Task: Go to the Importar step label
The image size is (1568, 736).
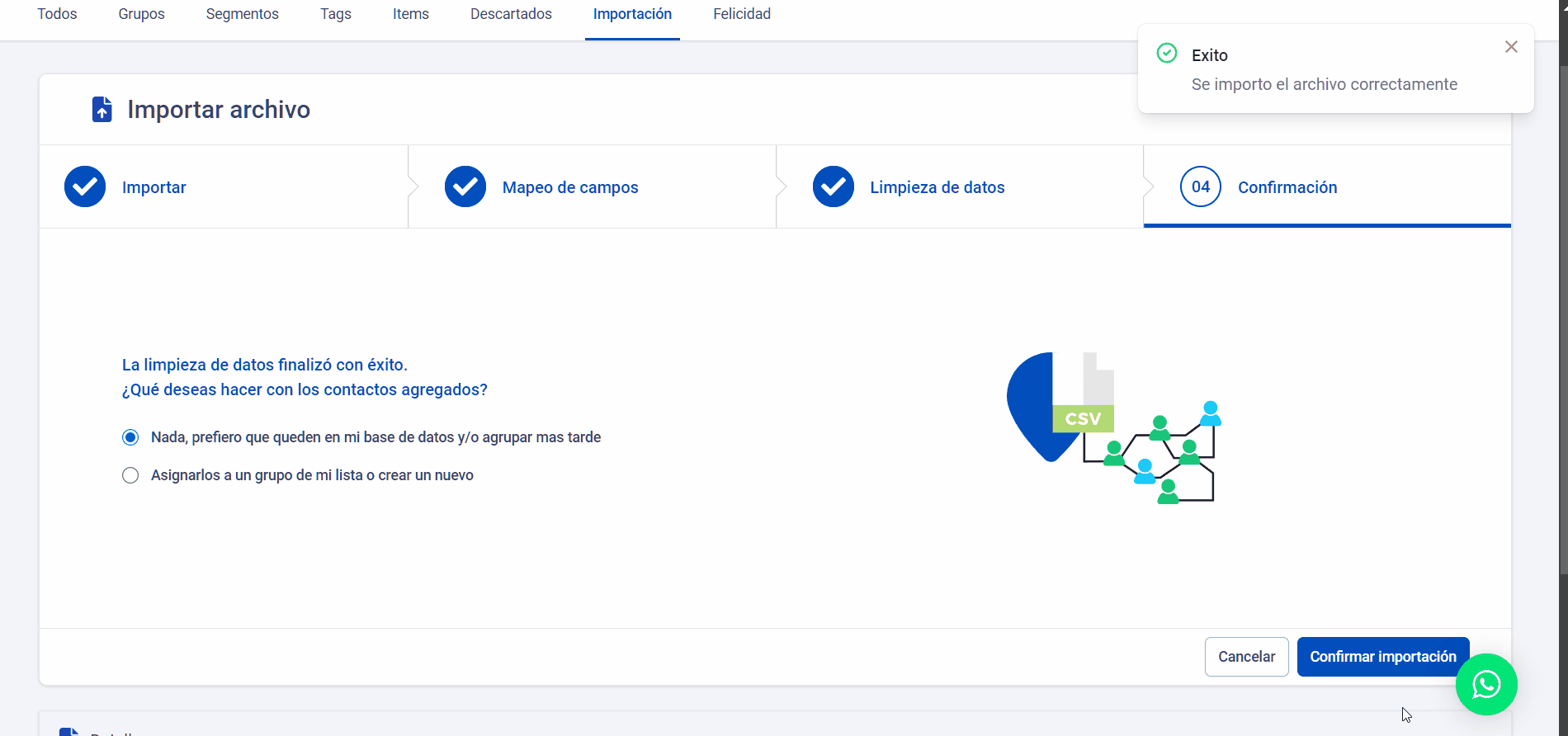Action: pyautogui.click(x=154, y=187)
